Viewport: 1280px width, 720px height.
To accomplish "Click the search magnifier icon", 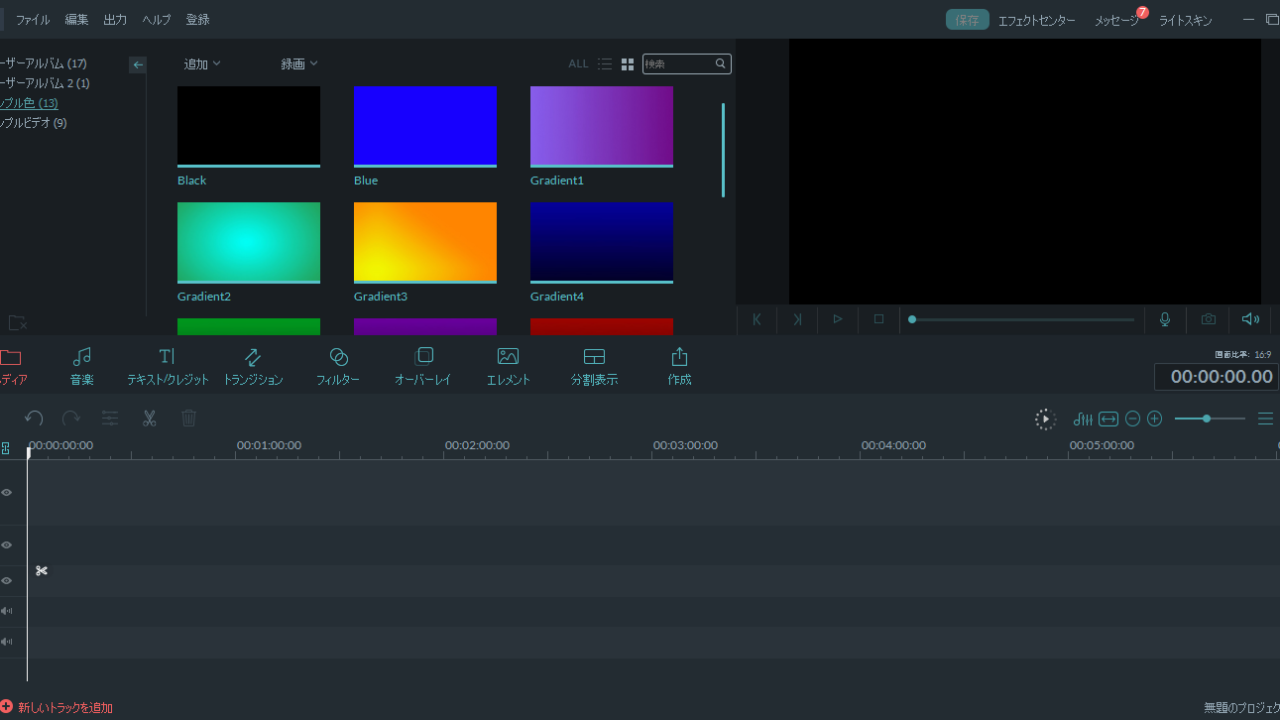I will point(720,64).
